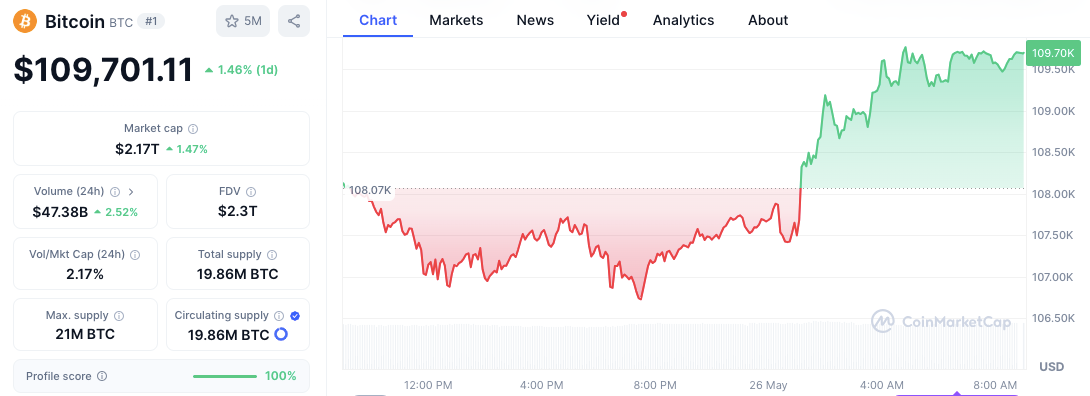The height and width of the screenshot is (396, 1090).
Task: Click the circulating supply progress ring
Action: [x=281, y=335]
